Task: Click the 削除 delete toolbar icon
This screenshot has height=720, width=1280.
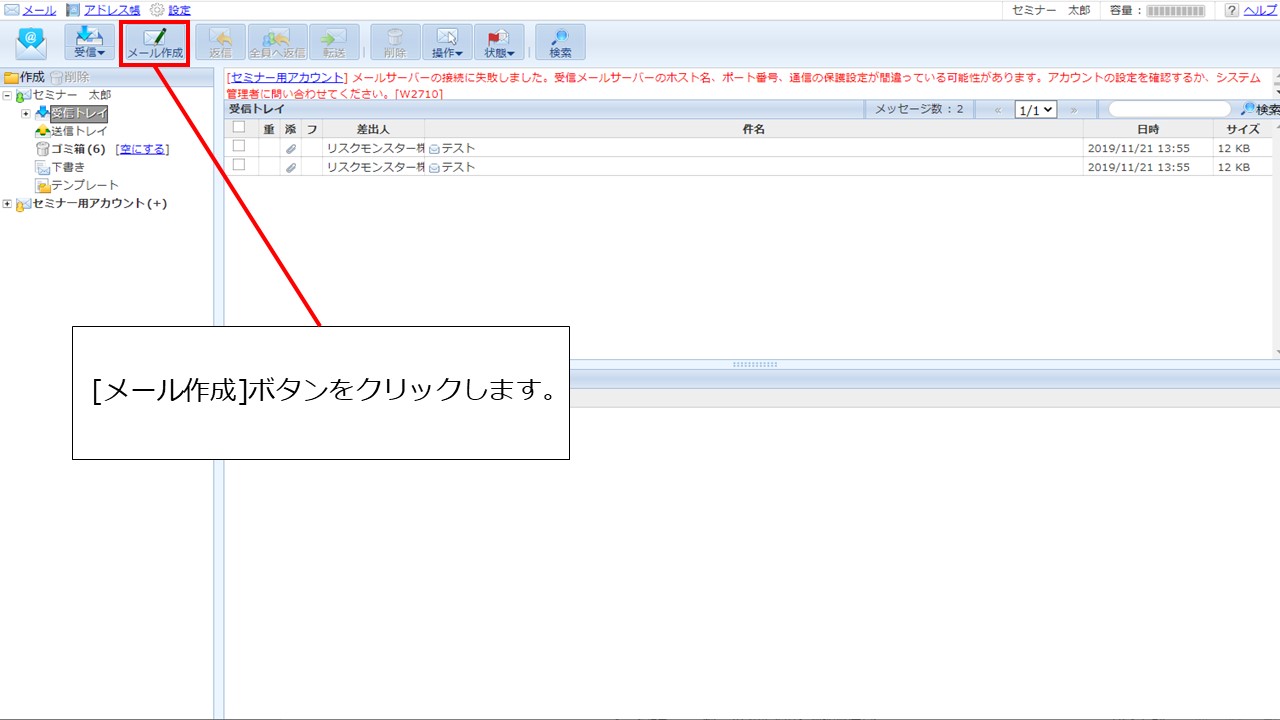Action: point(395,43)
